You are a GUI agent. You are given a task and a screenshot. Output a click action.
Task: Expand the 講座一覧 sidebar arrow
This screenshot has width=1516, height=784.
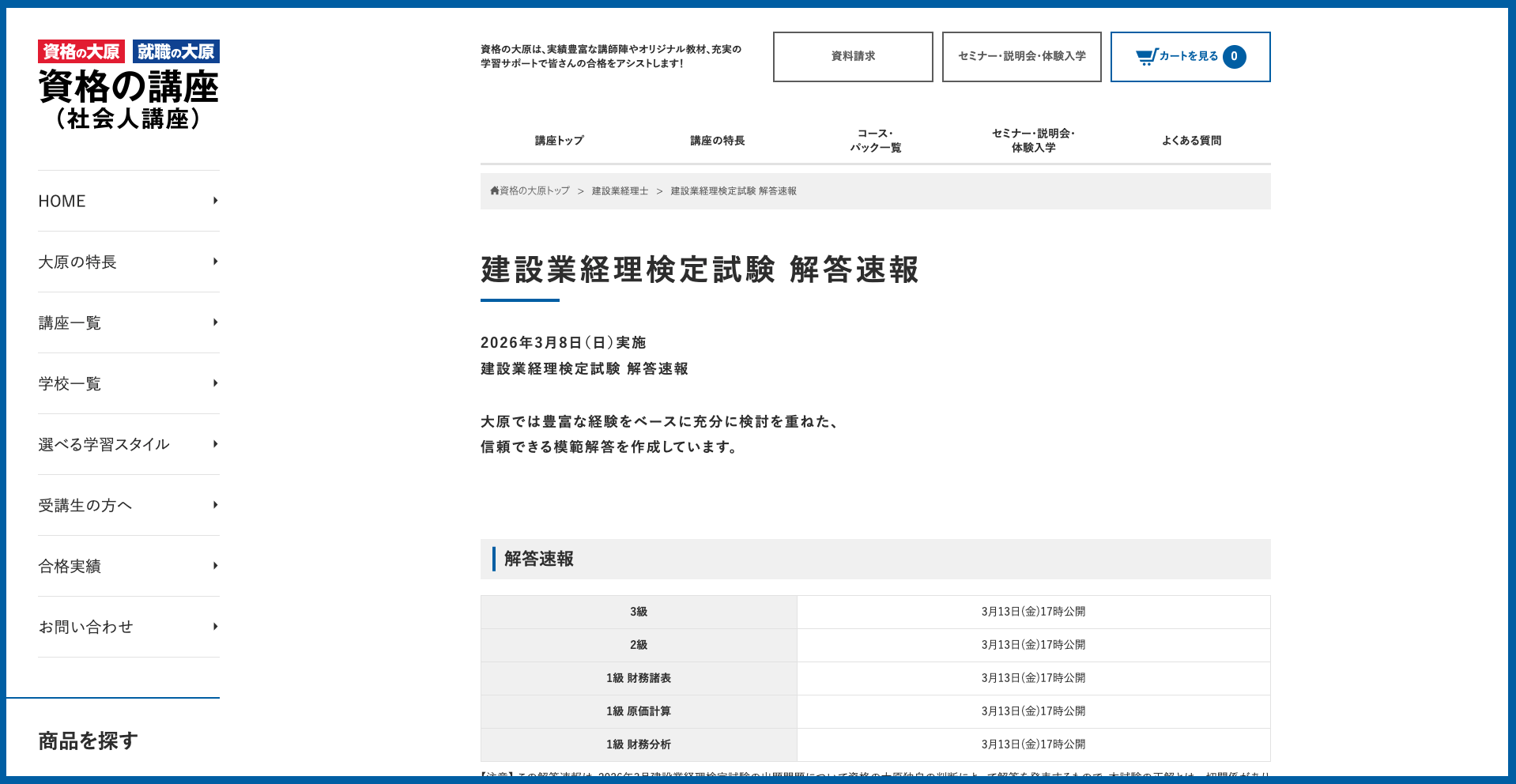(x=215, y=322)
